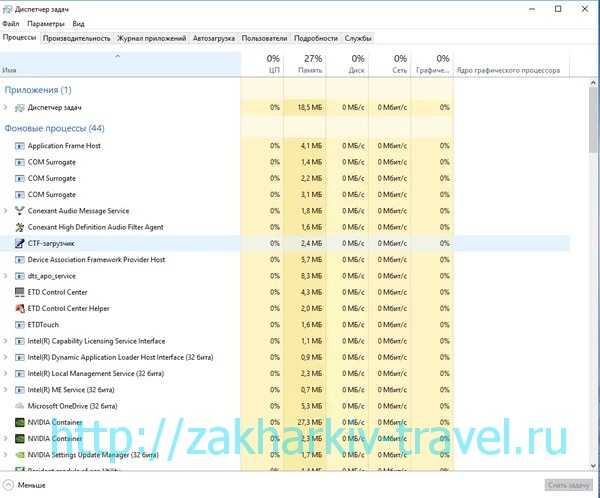Select Microsoft OneDrive (32 бита) row
The image size is (600, 498).
(285, 406)
